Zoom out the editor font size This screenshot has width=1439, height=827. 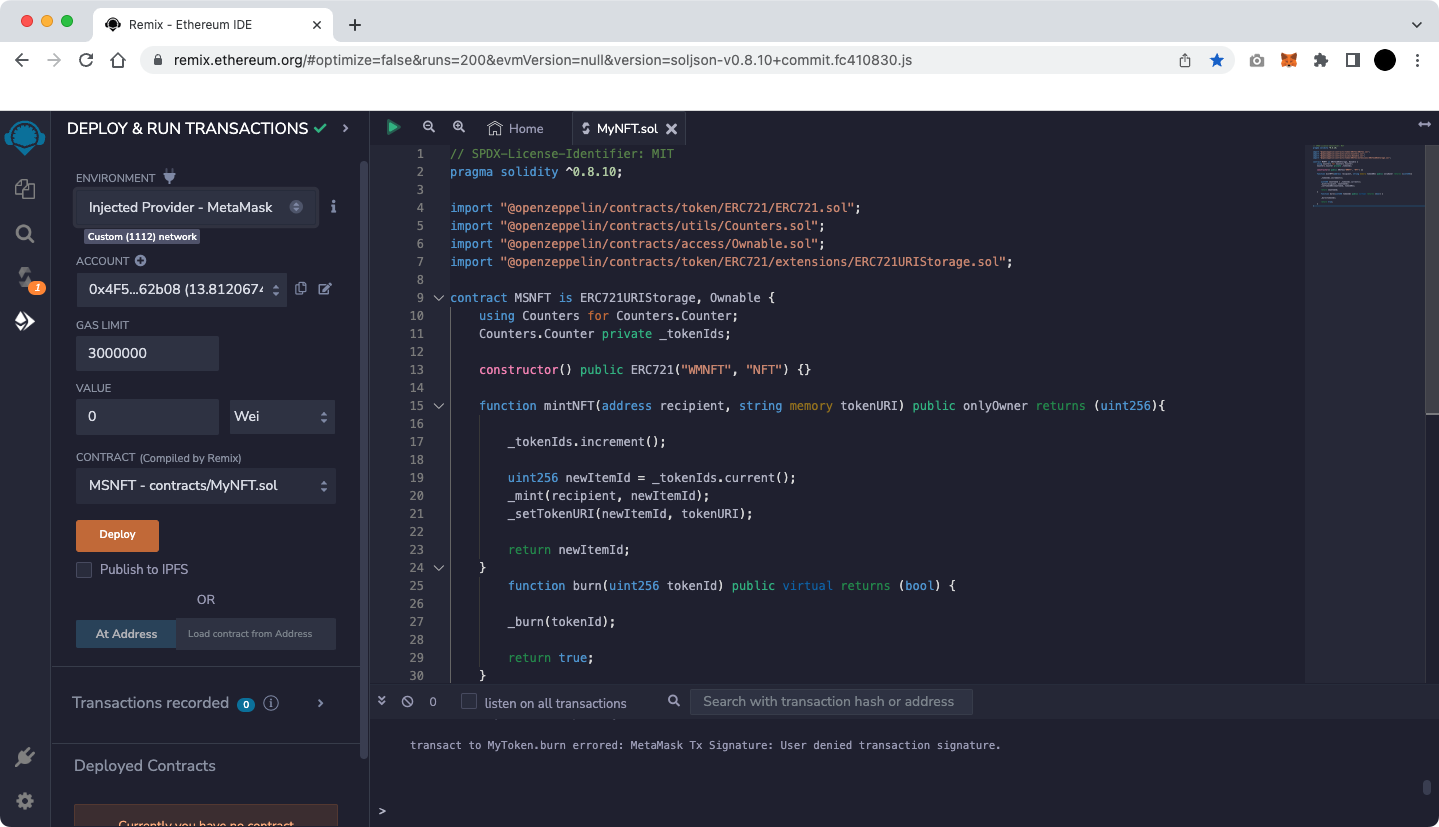tap(429, 127)
